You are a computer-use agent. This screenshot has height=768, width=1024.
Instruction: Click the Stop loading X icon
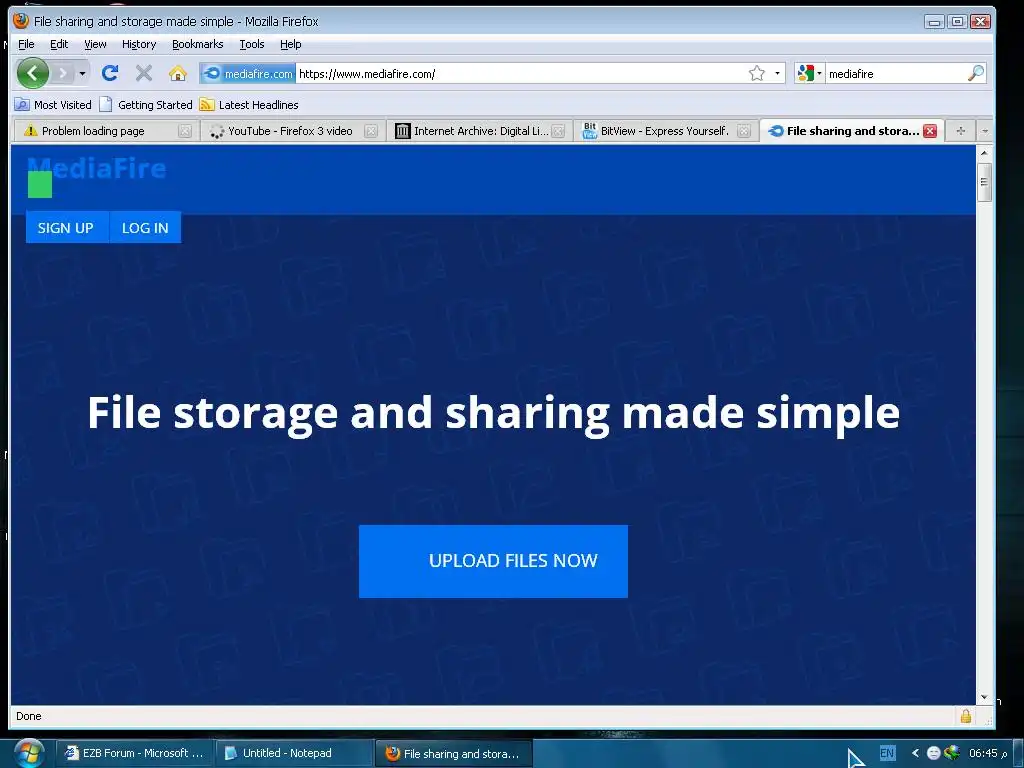[x=144, y=73]
